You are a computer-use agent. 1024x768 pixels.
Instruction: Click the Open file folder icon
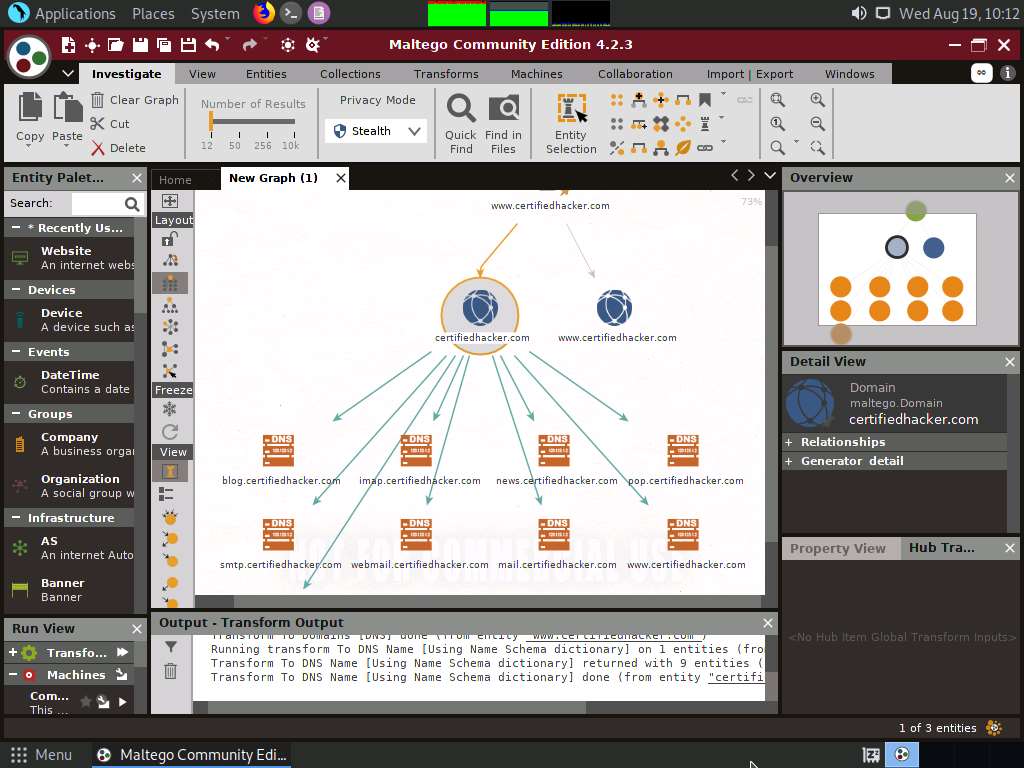(x=116, y=44)
